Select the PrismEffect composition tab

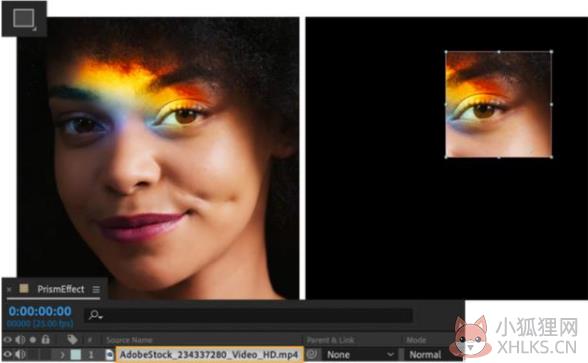tap(60, 289)
